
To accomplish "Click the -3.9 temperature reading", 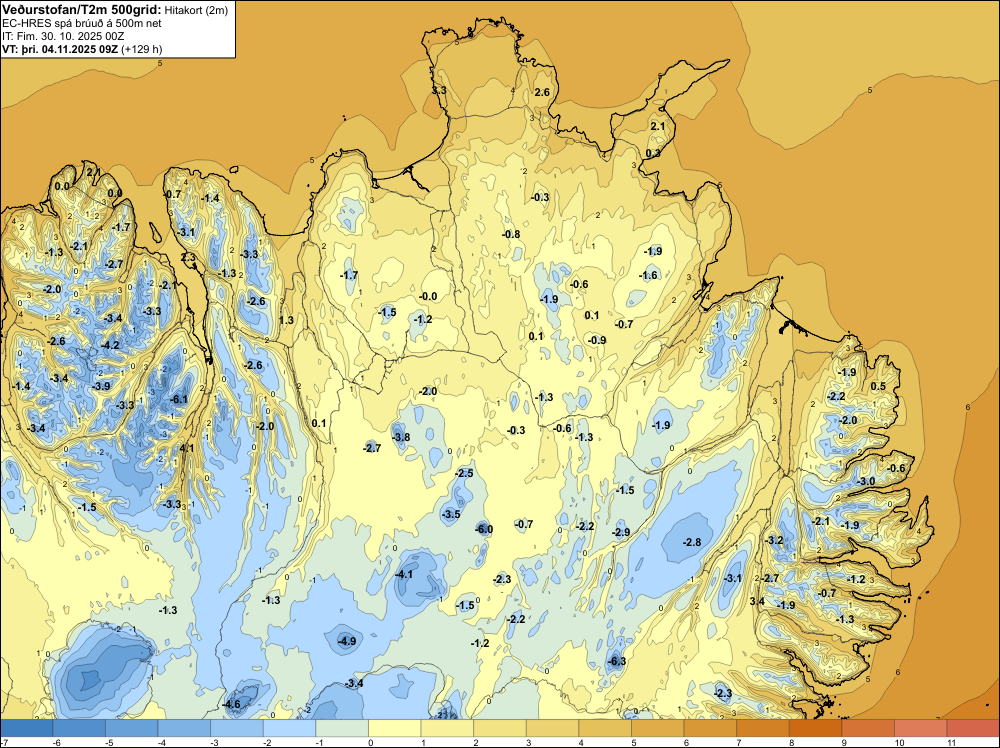I will [x=101, y=386].
